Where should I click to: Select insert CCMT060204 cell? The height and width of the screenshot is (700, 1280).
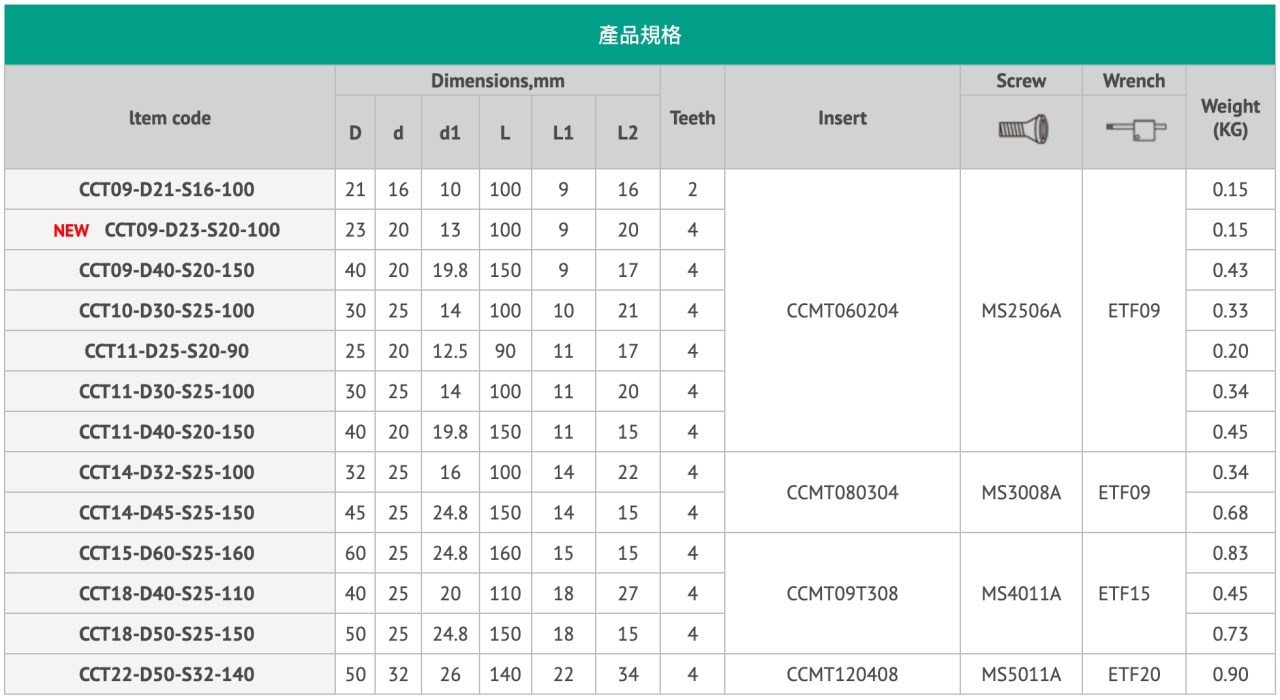pos(842,311)
